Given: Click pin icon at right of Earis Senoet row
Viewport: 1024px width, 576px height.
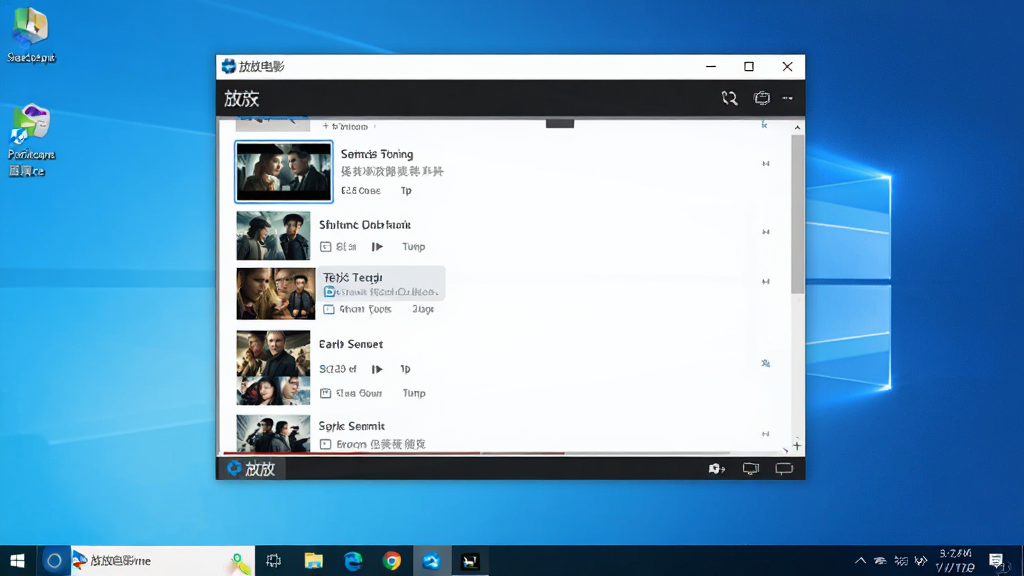Looking at the screenshot, I should (765, 363).
